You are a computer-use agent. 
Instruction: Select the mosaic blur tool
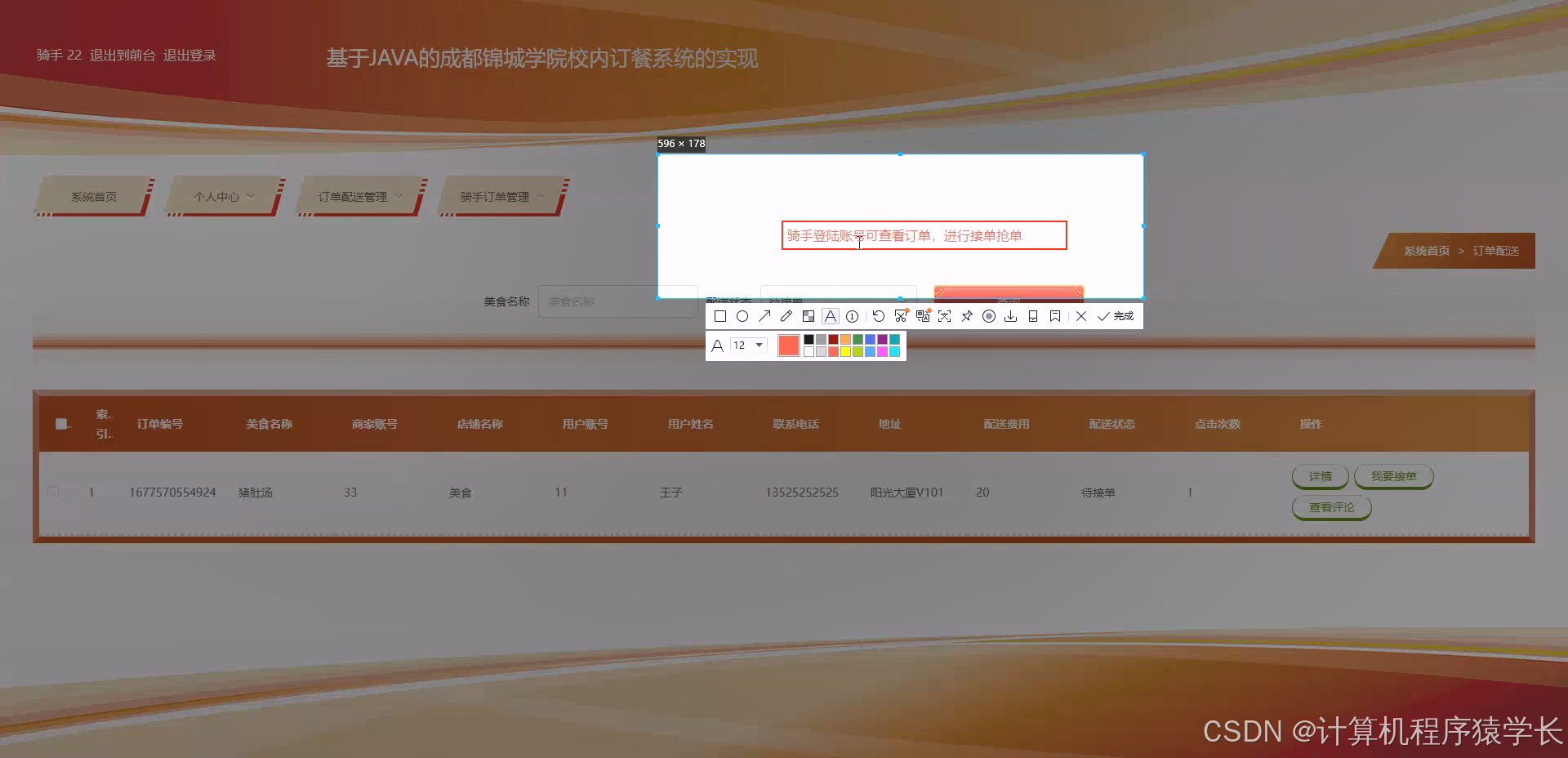pos(808,316)
